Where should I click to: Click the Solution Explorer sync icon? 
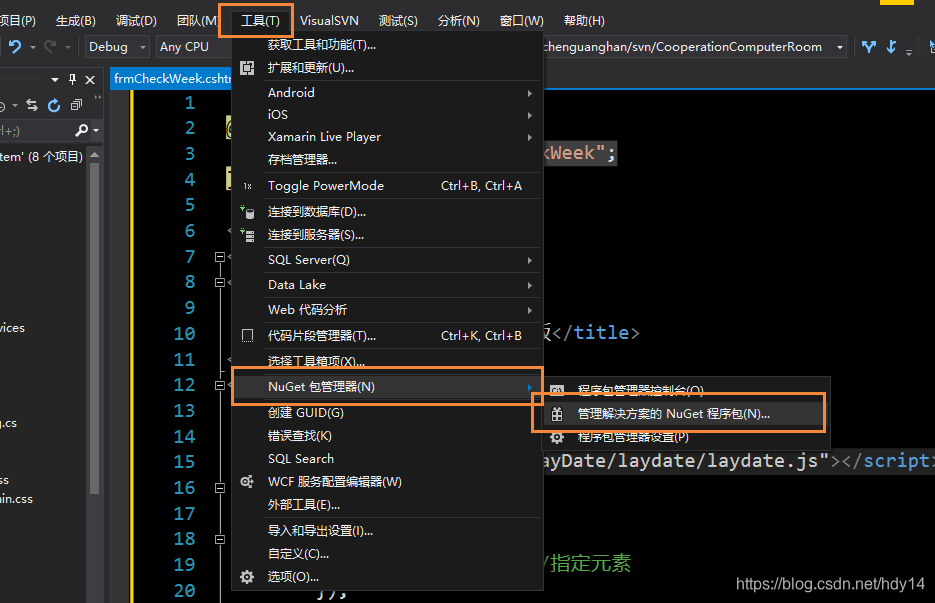(x=32, y=106)
